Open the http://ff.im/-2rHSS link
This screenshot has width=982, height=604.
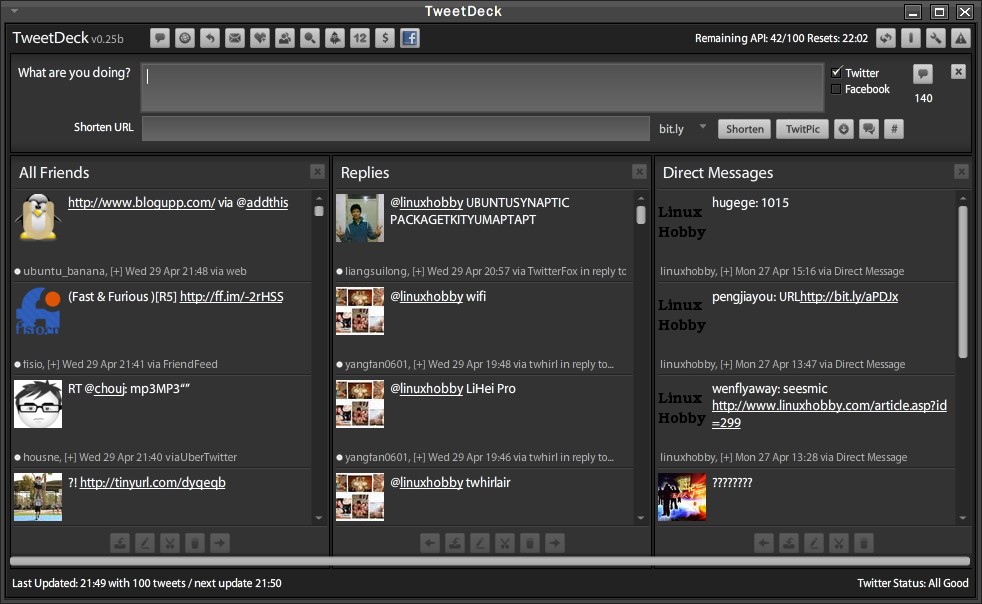232,296
